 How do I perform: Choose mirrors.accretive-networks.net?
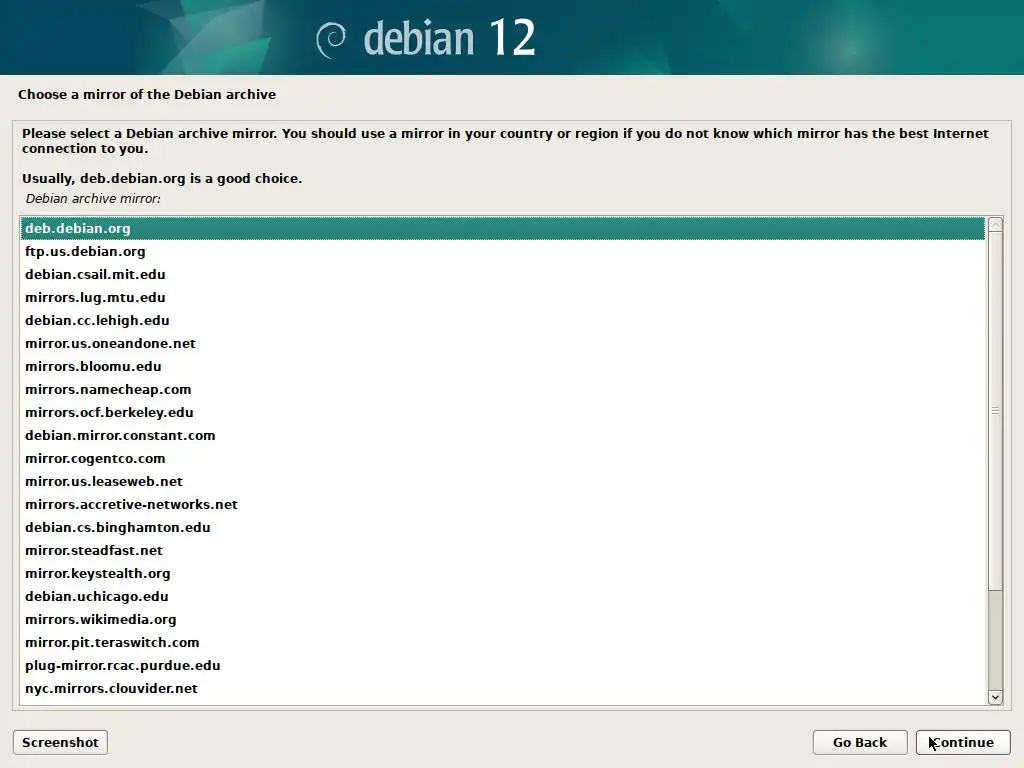[502, 504]
